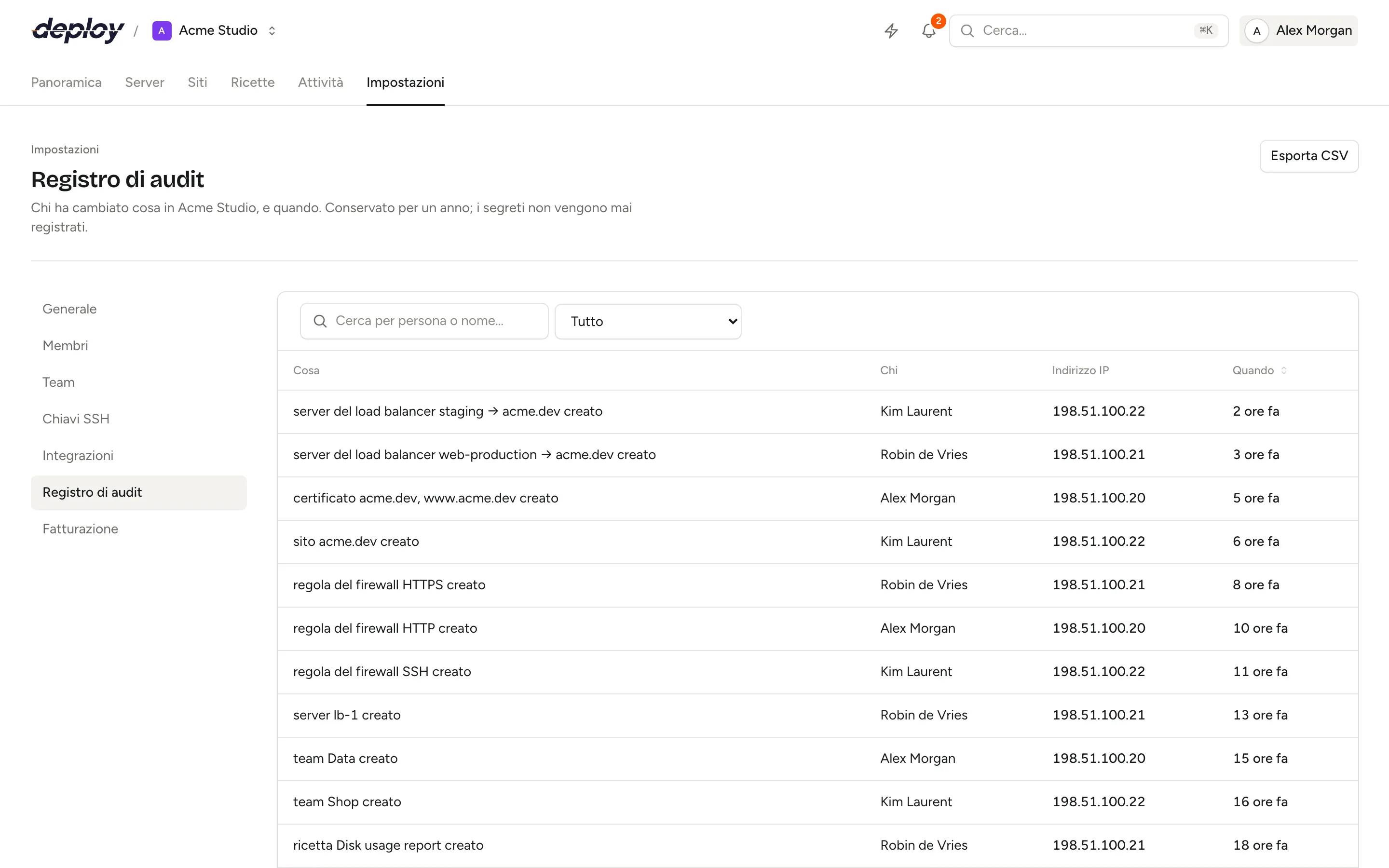Open Generale settings in sidebar
The height and width of the screenshot is (868, 1389).
(139, 309)
